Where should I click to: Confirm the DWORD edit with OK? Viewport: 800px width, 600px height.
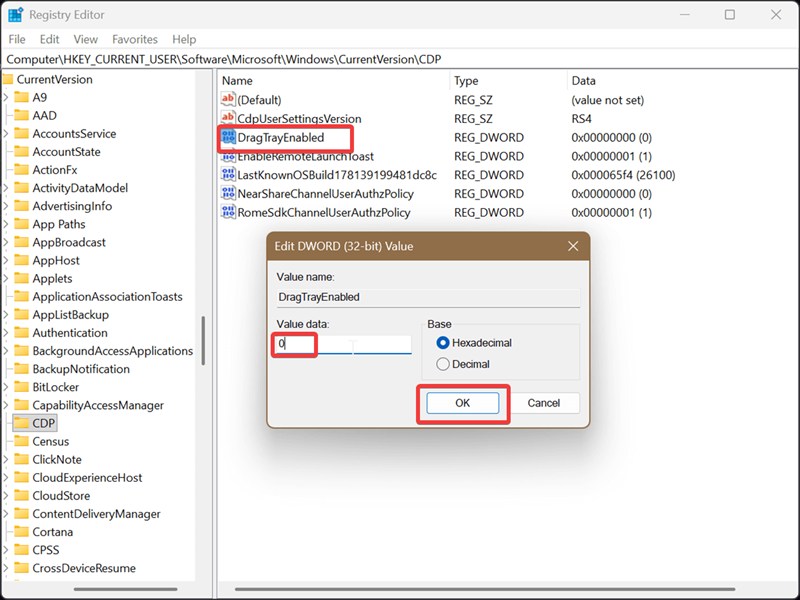463,403
